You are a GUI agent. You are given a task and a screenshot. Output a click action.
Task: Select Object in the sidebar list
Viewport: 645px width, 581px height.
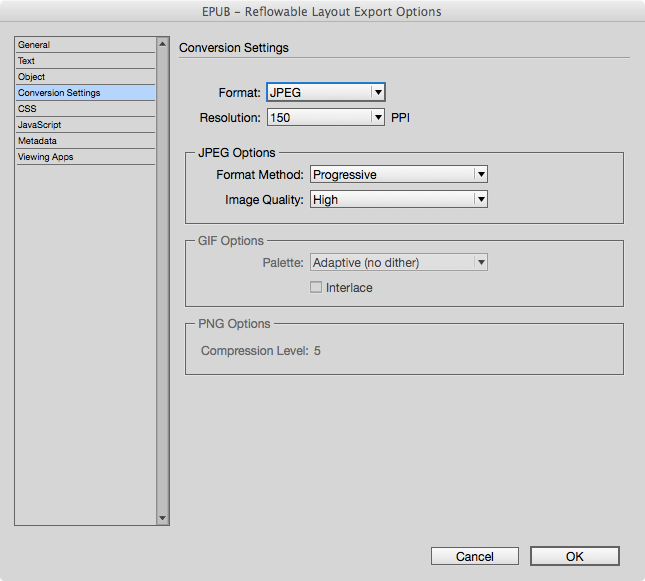(86, 77)
